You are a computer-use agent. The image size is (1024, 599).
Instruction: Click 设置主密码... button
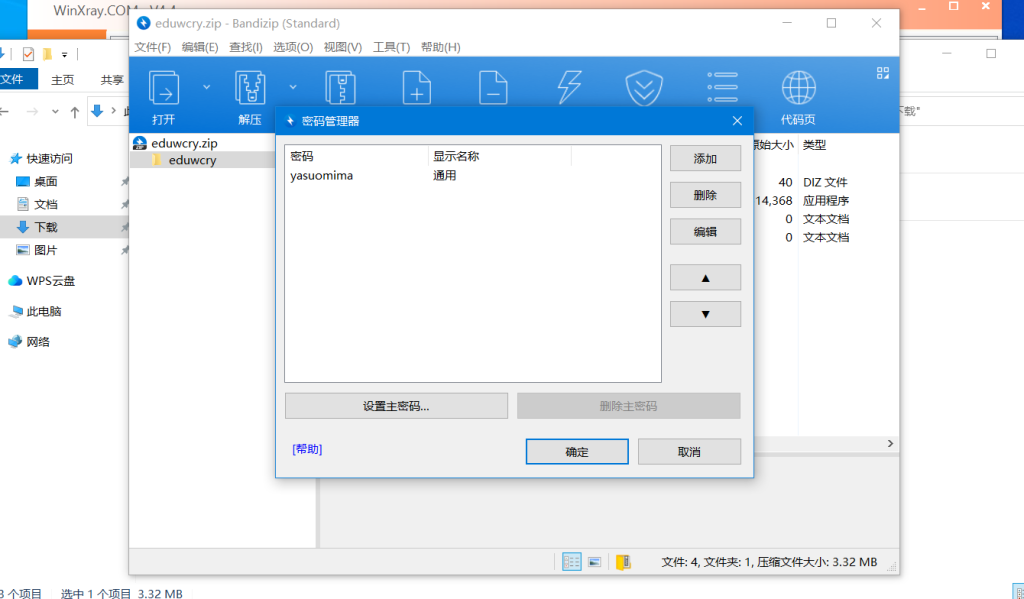(396, 406)
